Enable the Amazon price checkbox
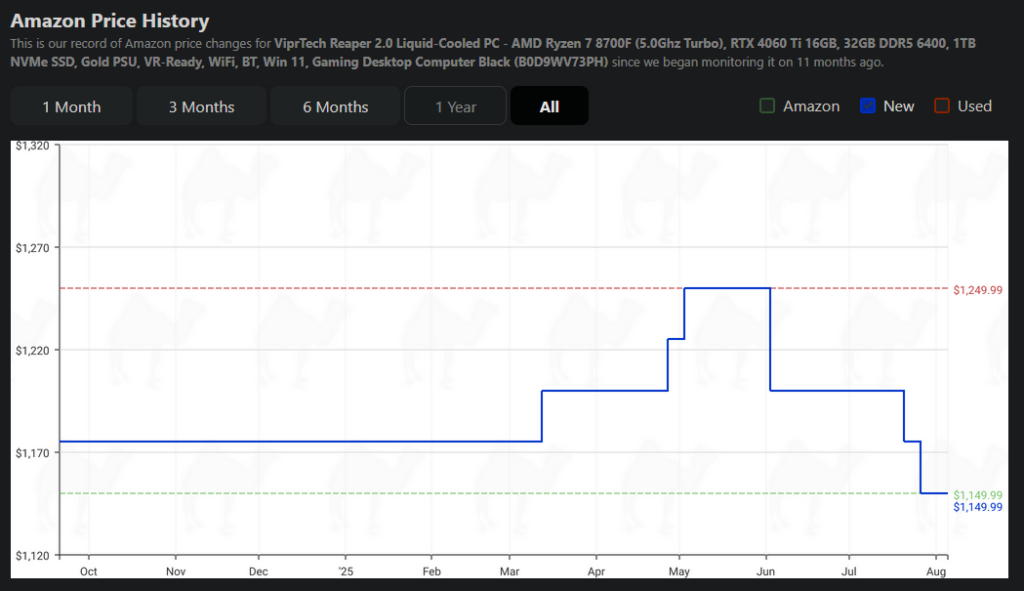The image size is (1024, 591). point(767,106)
